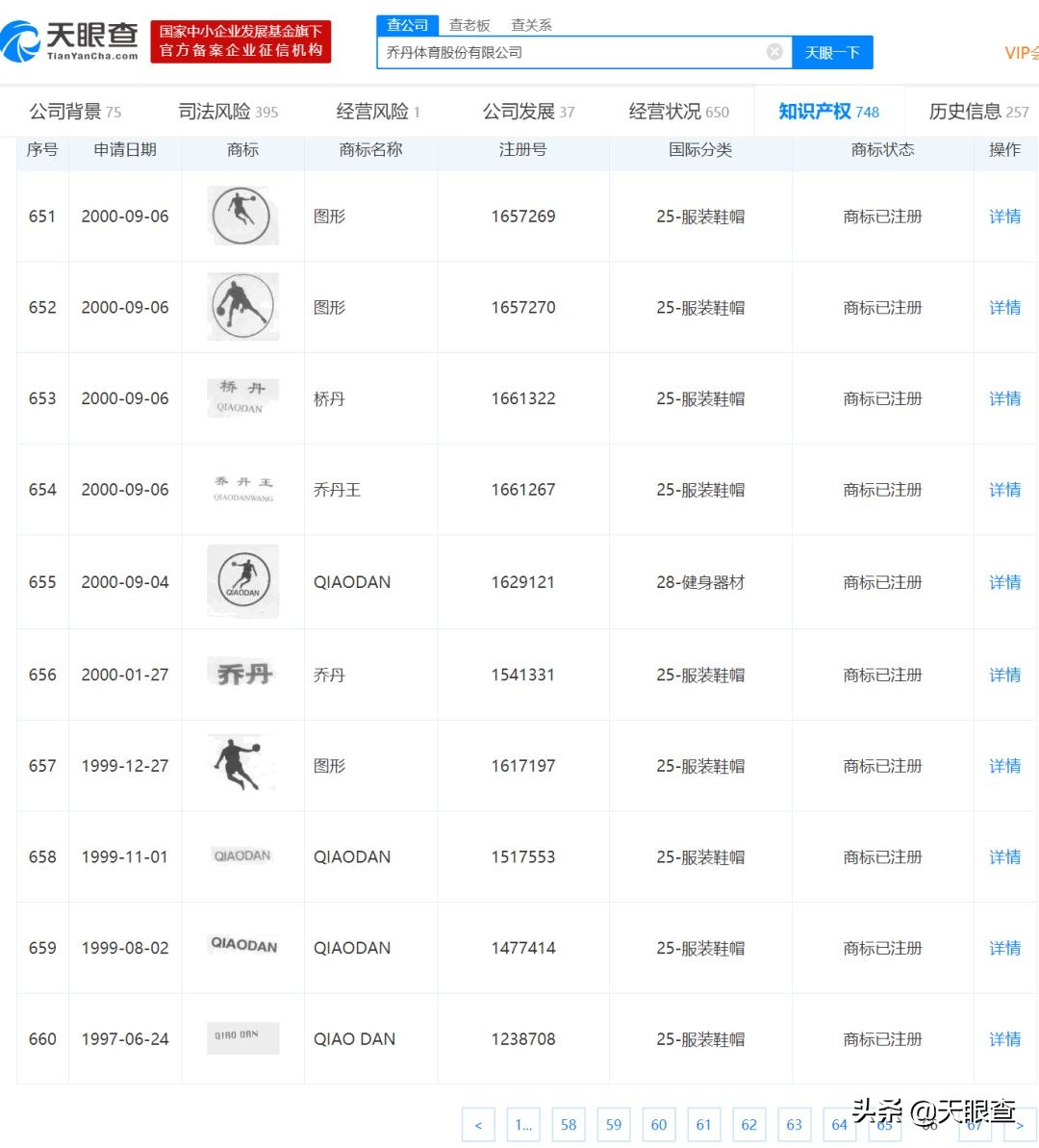This screenshot has height=1148, width=1039.
Task: Open QIAODAN logo image in row 655
Action: pyautogui.click(x=242, y=581)
